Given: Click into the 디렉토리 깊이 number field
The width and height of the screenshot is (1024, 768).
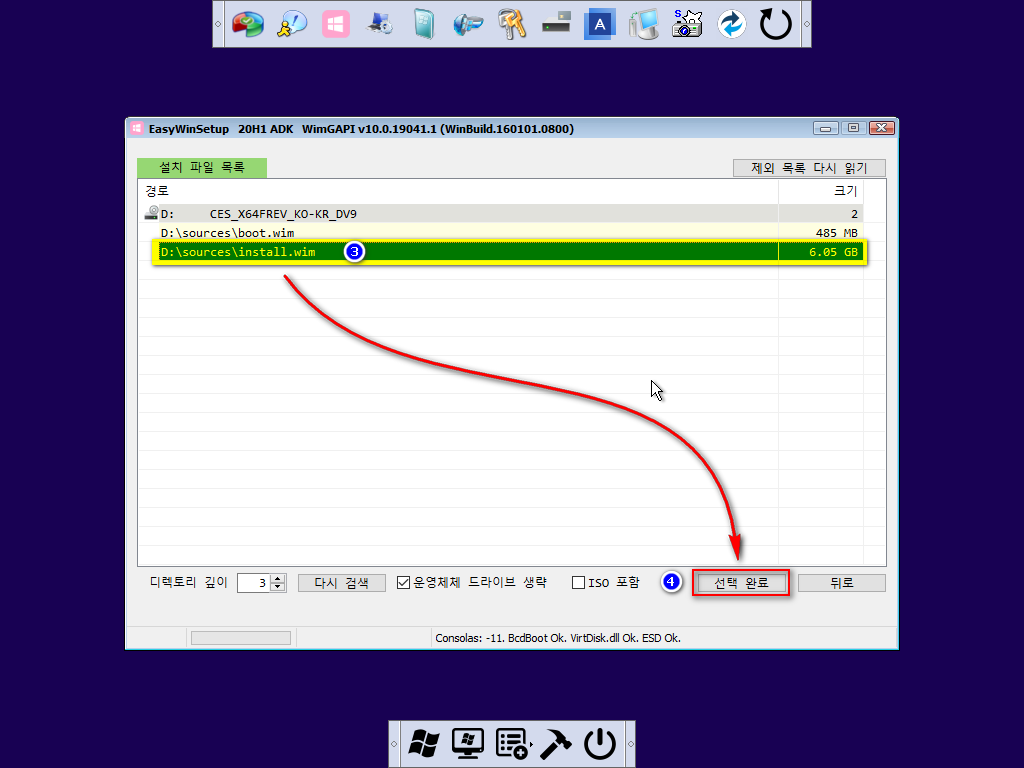Looking at the screenshot, I should point(255,583).
